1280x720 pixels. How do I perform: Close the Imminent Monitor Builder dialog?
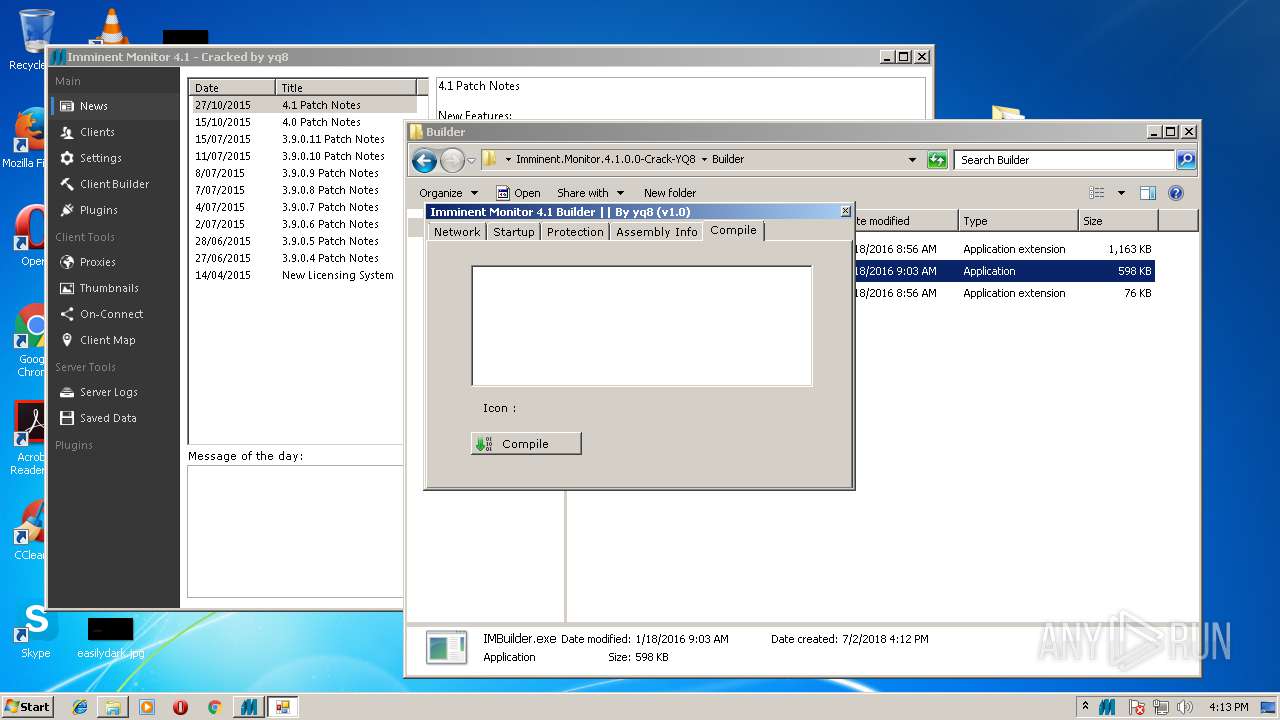(845, 212)
